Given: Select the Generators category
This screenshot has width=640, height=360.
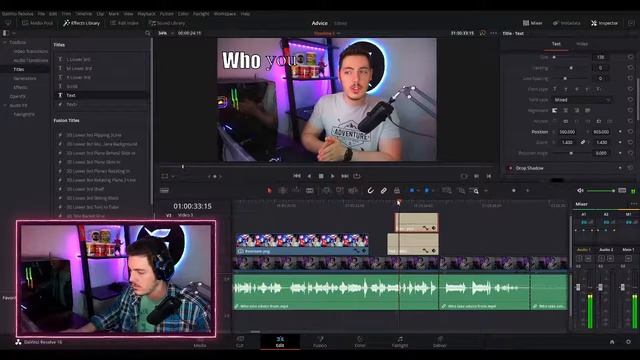Looking at the screenshot, I should [24, 78].
